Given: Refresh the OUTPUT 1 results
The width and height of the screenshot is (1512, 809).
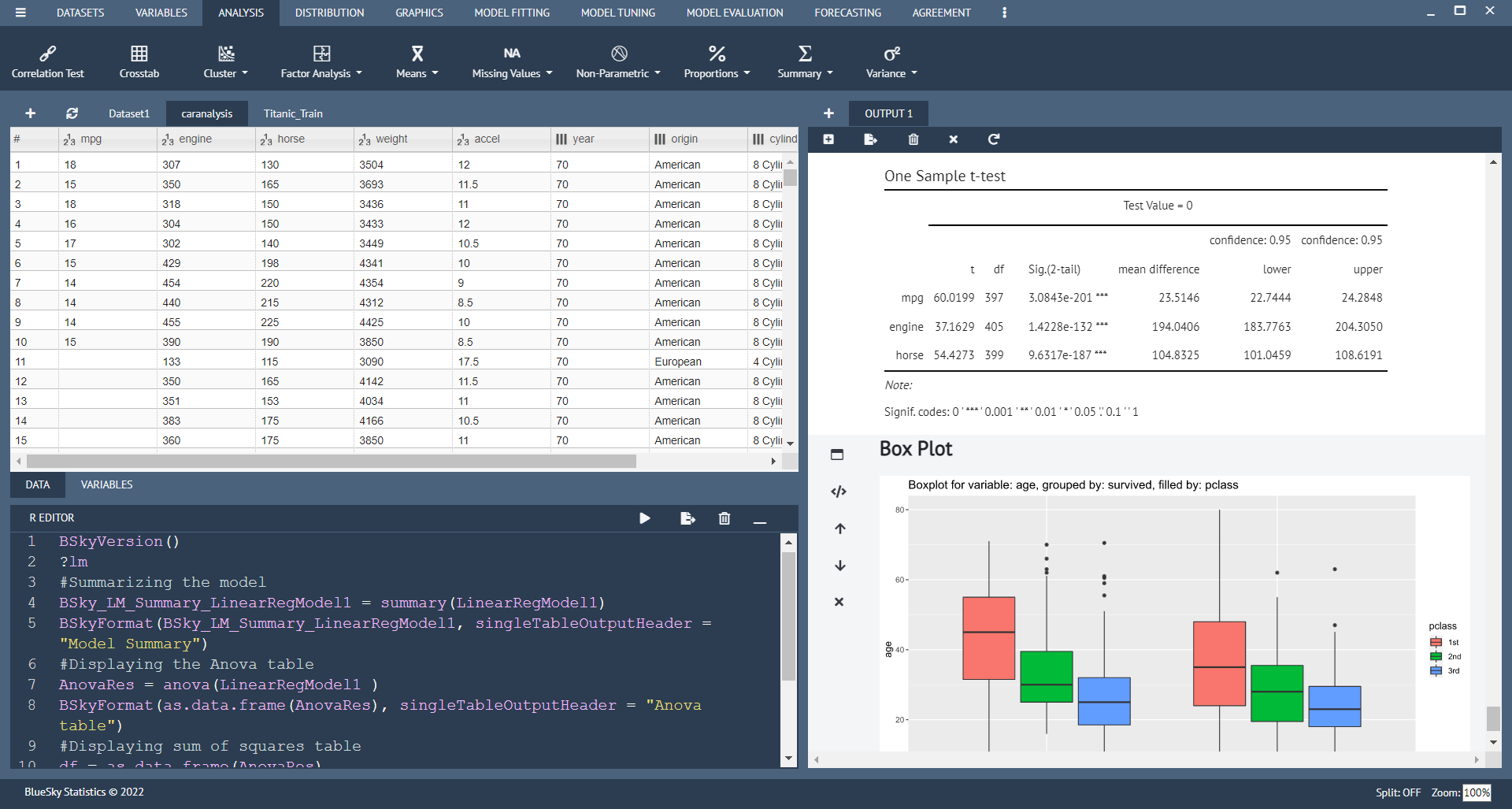Looking at the screenshot, I should 994,139.
